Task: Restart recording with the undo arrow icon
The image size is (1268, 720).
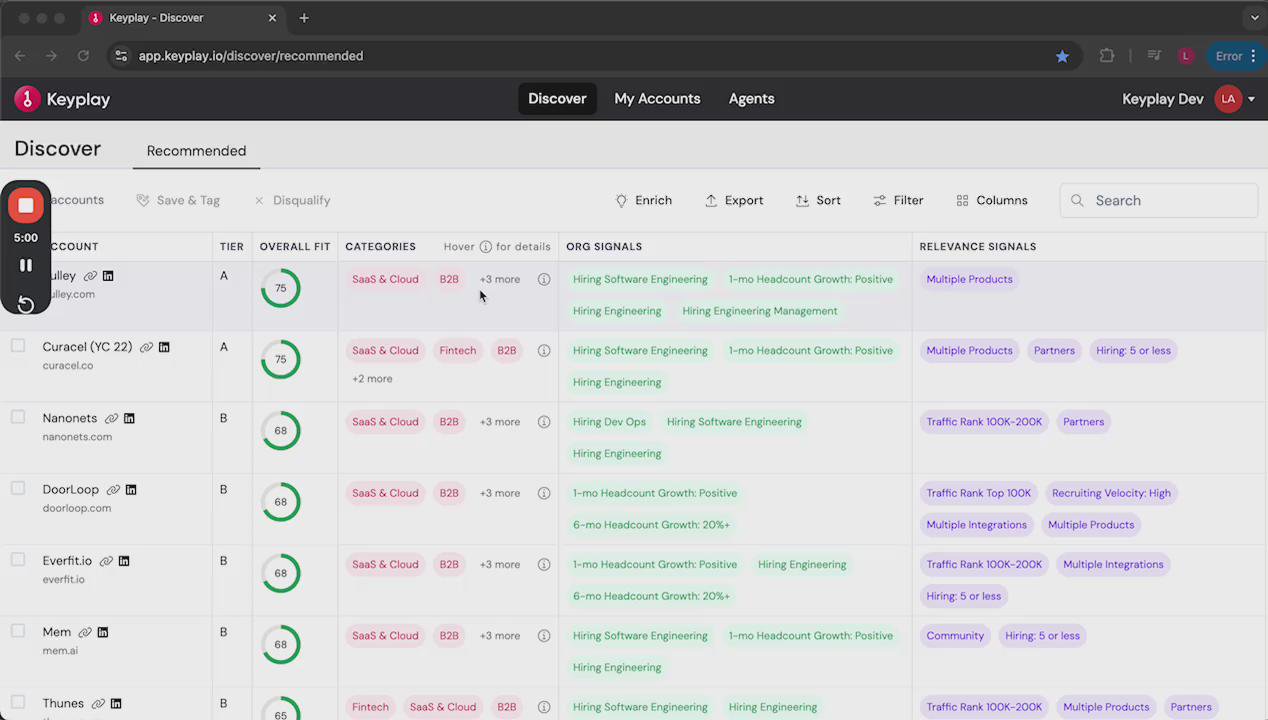Action: coord(26,304)
